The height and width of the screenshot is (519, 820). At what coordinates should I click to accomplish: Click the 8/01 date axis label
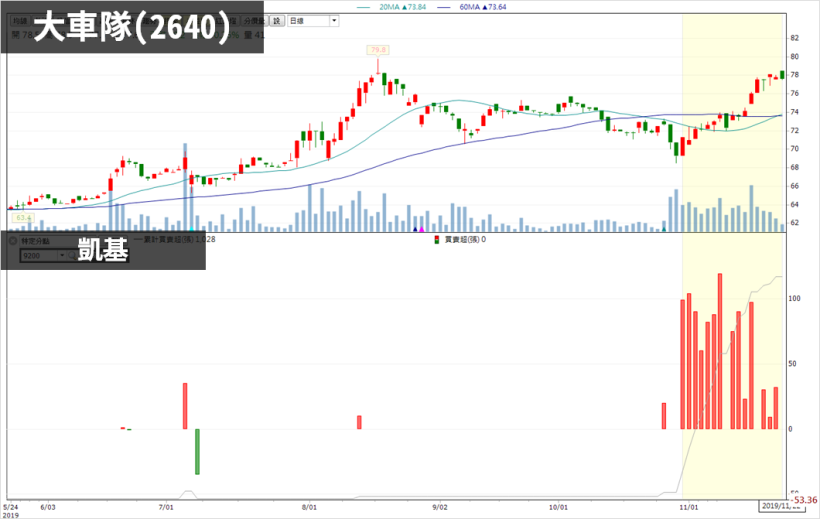tap(310, 507)
